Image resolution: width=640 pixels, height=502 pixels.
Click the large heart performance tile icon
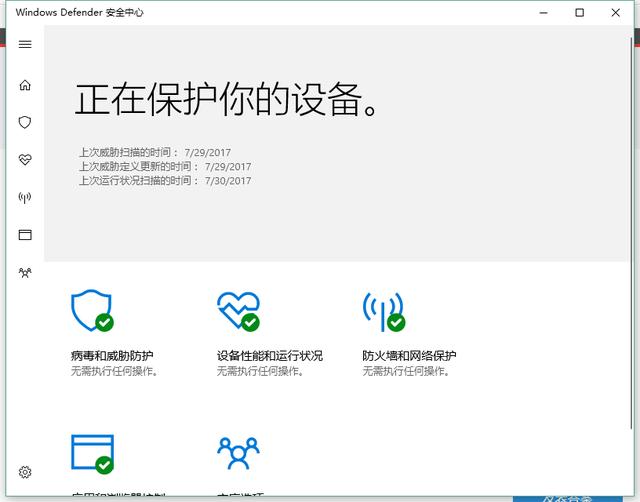(238, 311)
